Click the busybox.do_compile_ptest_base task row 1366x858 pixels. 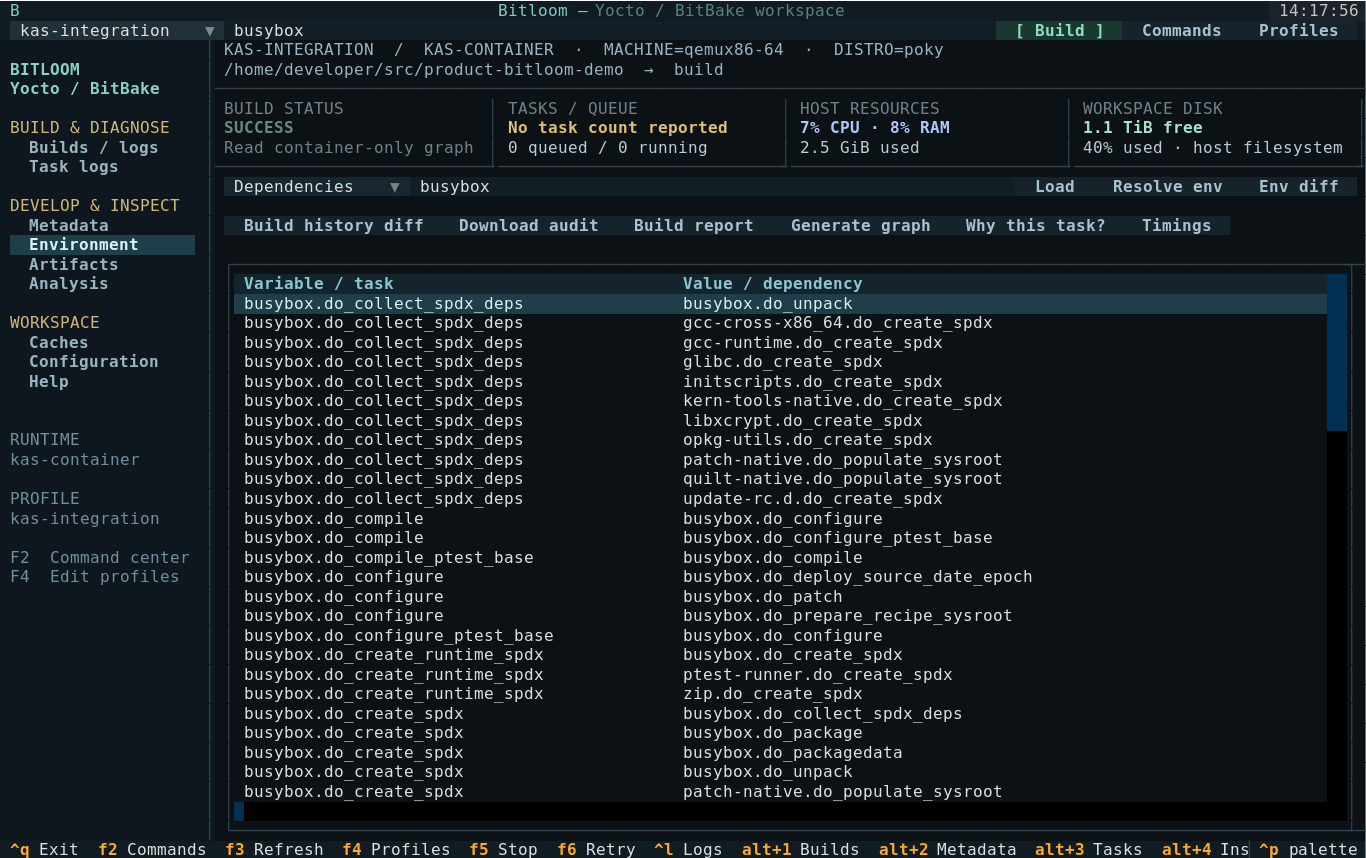click(780, 557)
